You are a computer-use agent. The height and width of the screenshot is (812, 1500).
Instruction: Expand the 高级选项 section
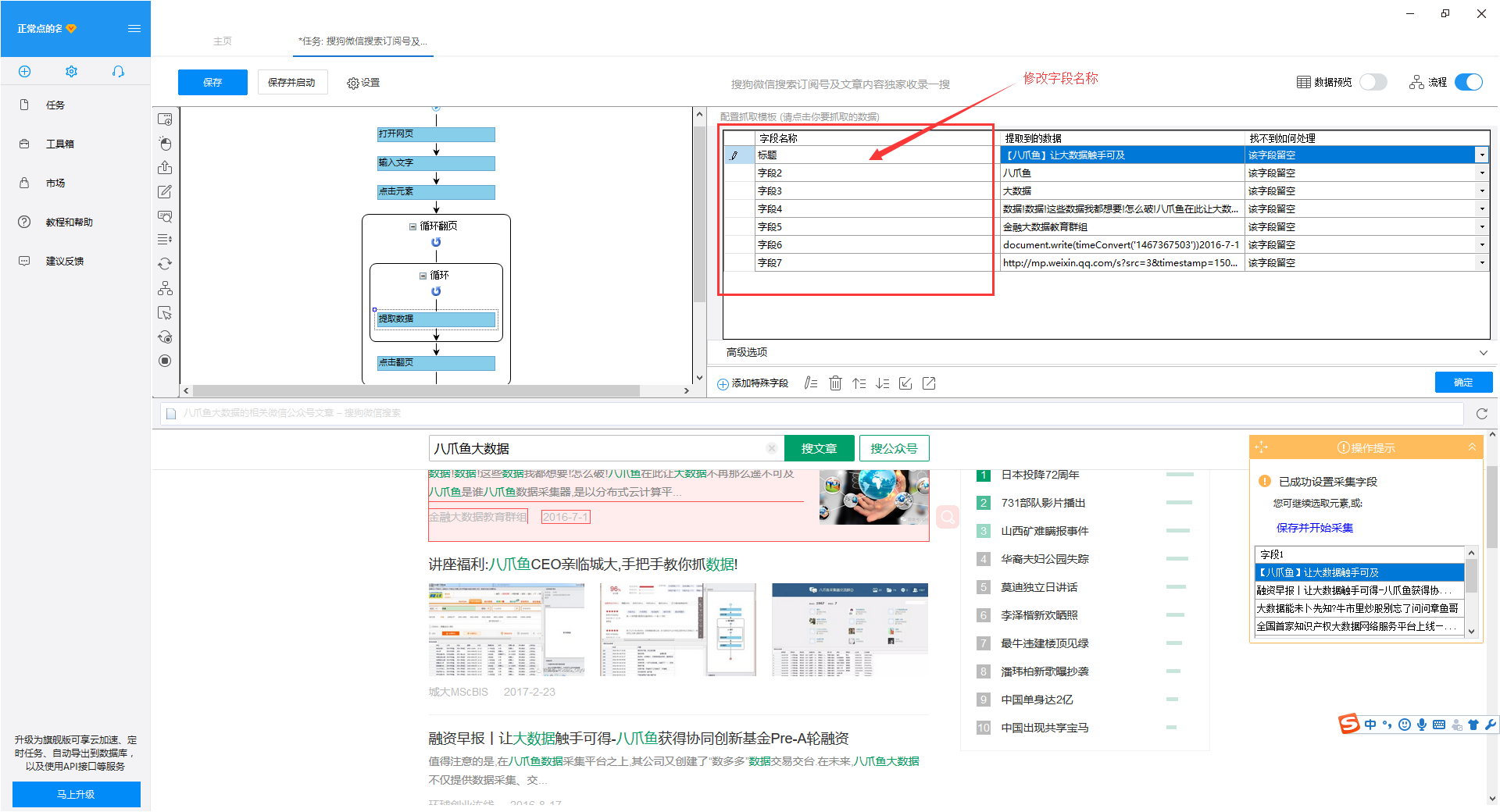point(1482,353)
